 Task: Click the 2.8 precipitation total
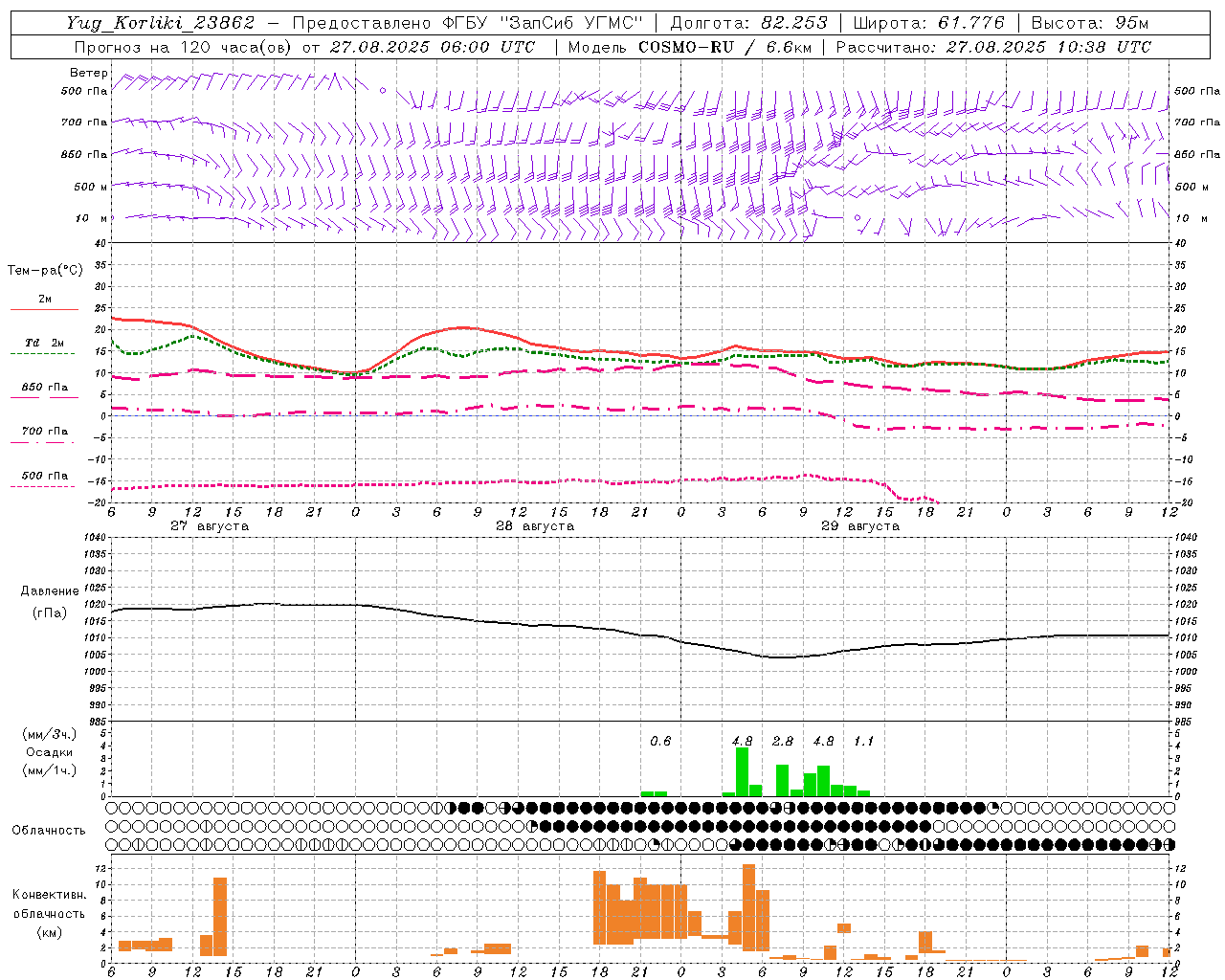(x=782, y=741)
